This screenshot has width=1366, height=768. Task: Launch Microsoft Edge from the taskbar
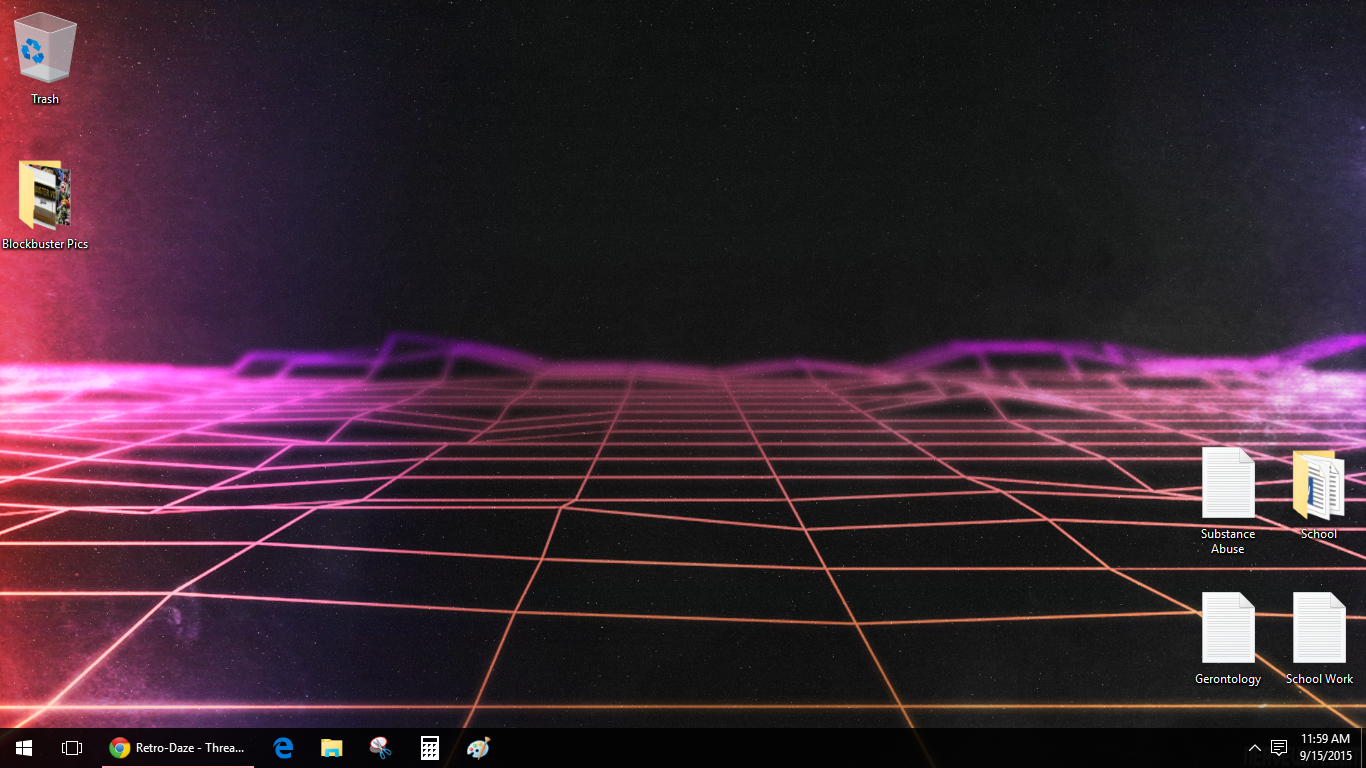coord(284,748)
